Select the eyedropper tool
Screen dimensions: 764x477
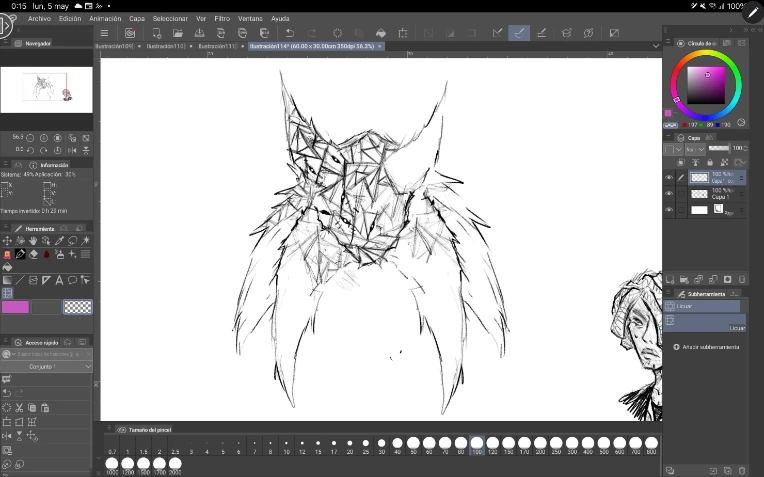click(x=59, y=241)
